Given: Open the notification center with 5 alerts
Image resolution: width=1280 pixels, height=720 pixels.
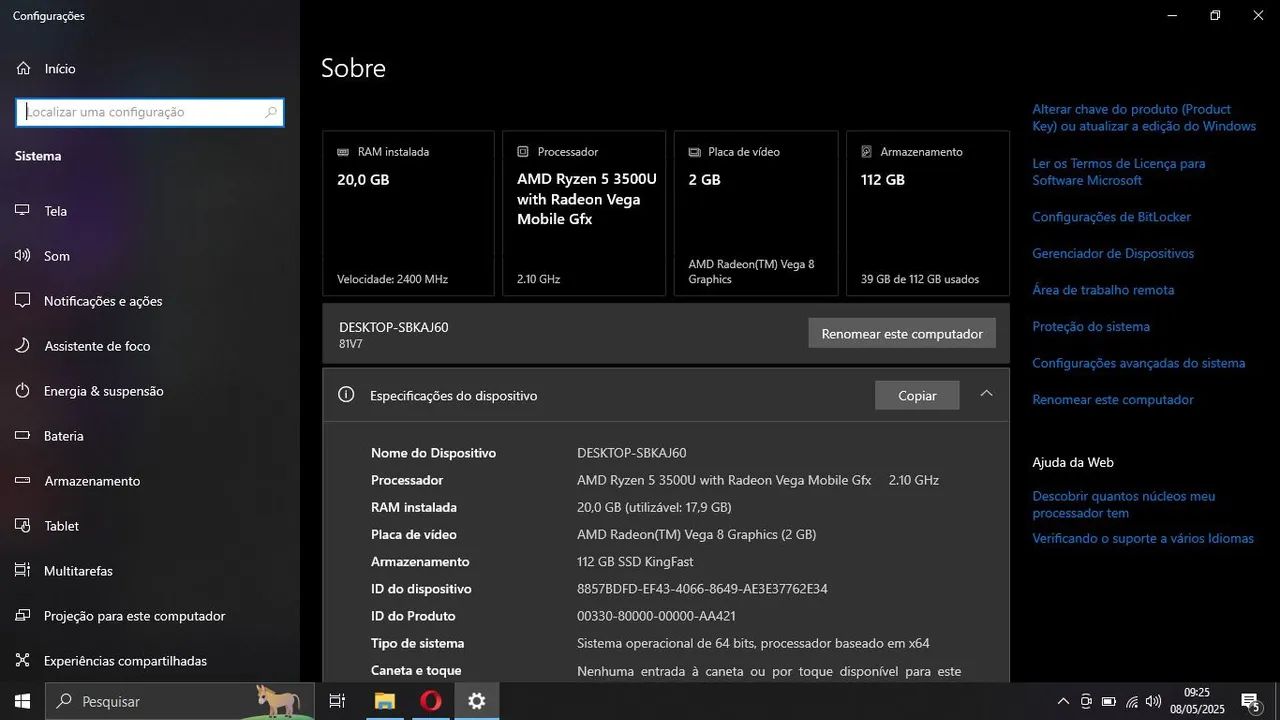Looking at the screenshot, I should (x=1250, y=702).
